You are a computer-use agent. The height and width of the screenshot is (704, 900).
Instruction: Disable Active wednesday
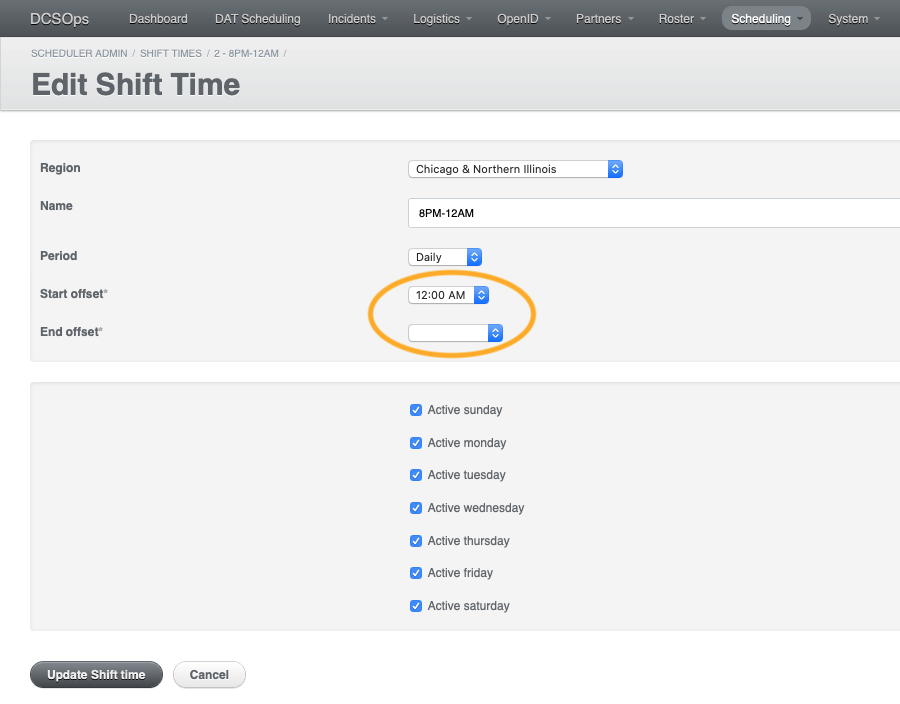click(416, 508)
